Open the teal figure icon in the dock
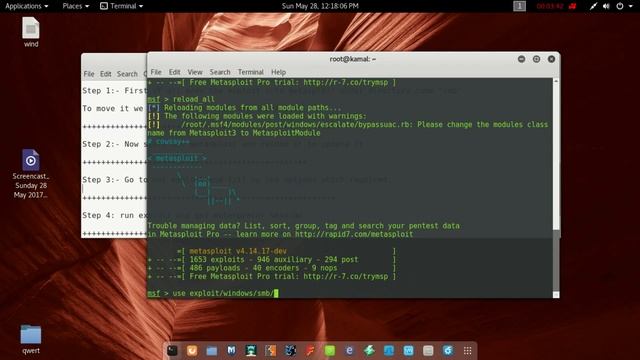 tap(251, 351)
